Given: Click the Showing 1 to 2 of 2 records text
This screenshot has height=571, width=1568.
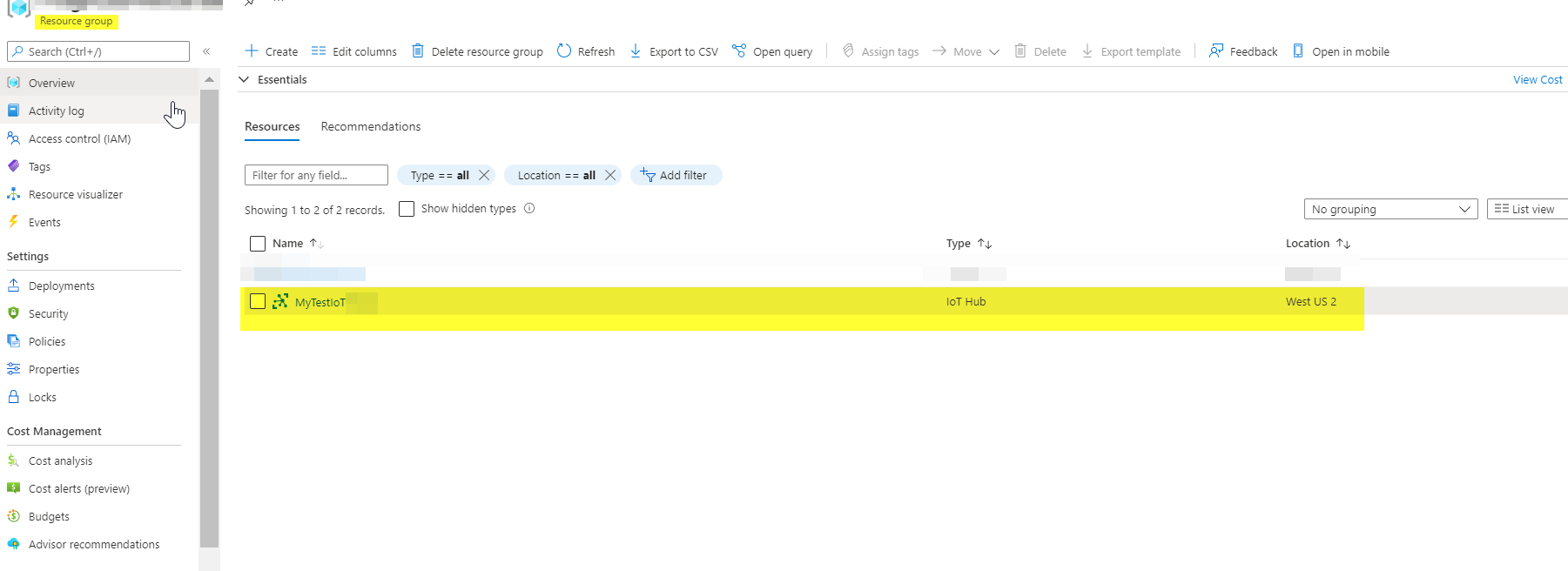Looking at the screenshot, I should (x=314, y=210).
